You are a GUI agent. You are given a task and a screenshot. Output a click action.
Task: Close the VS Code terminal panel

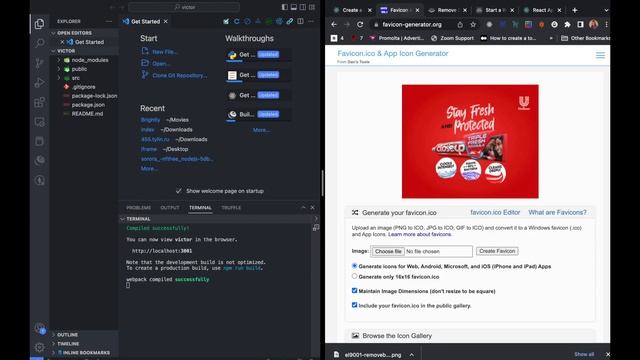313,207
